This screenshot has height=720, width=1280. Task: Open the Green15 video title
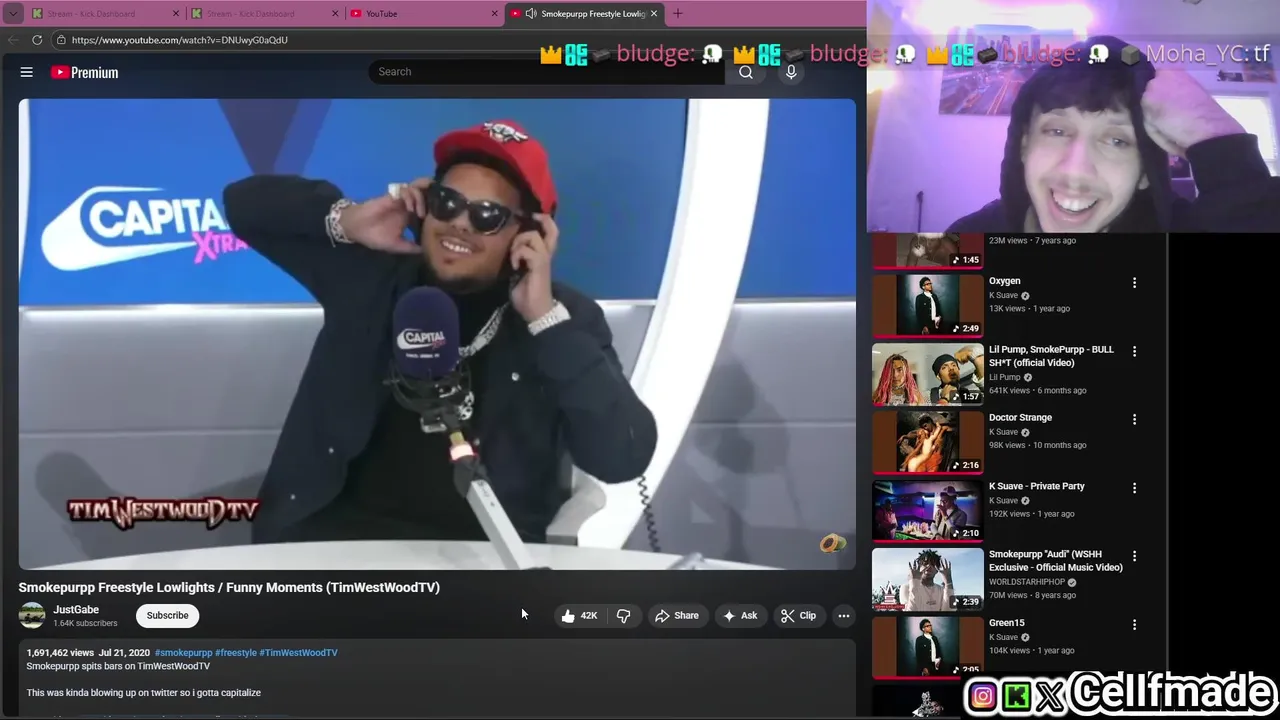click(1007, 623)
